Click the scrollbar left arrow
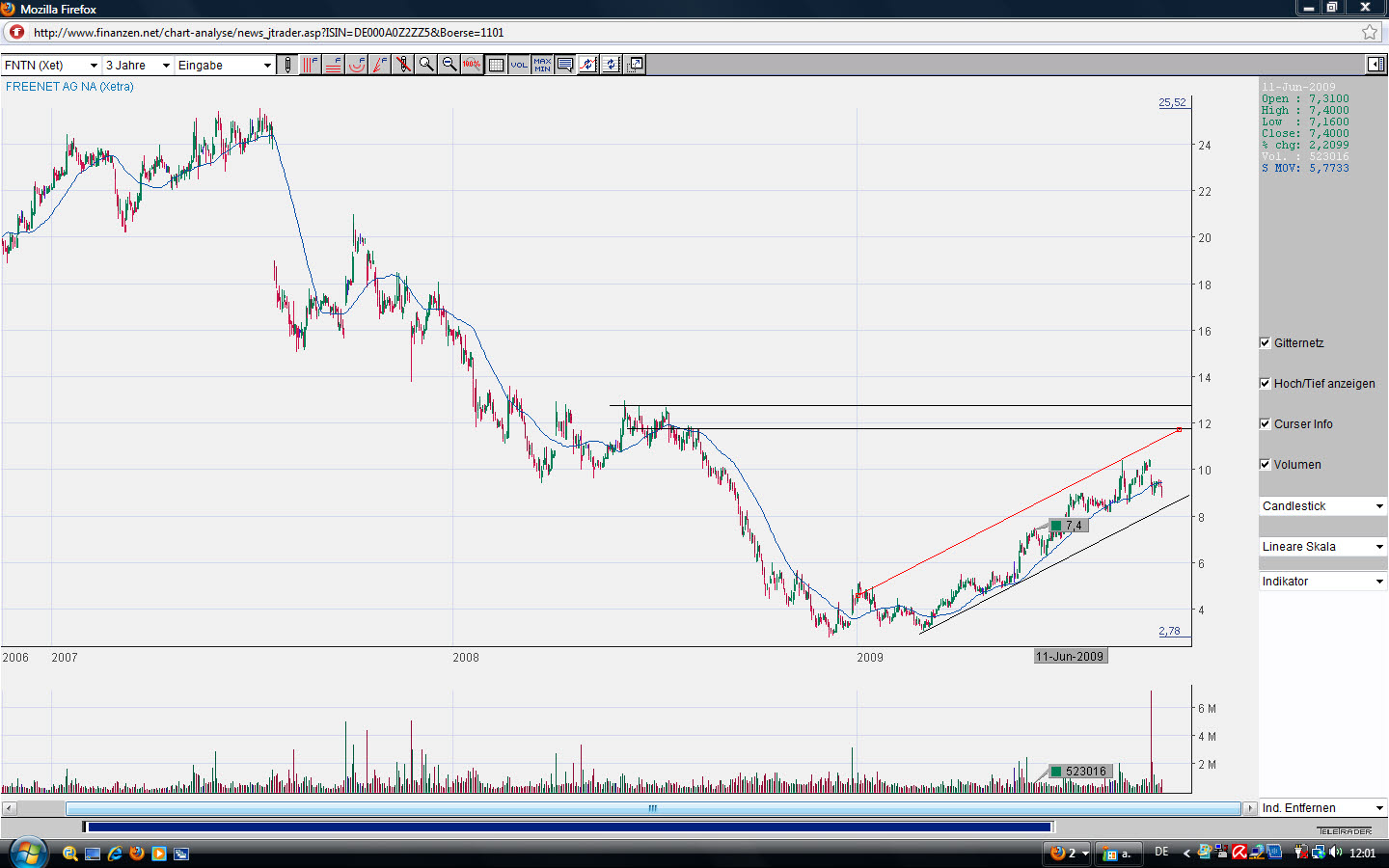 (x=9, y=808)
